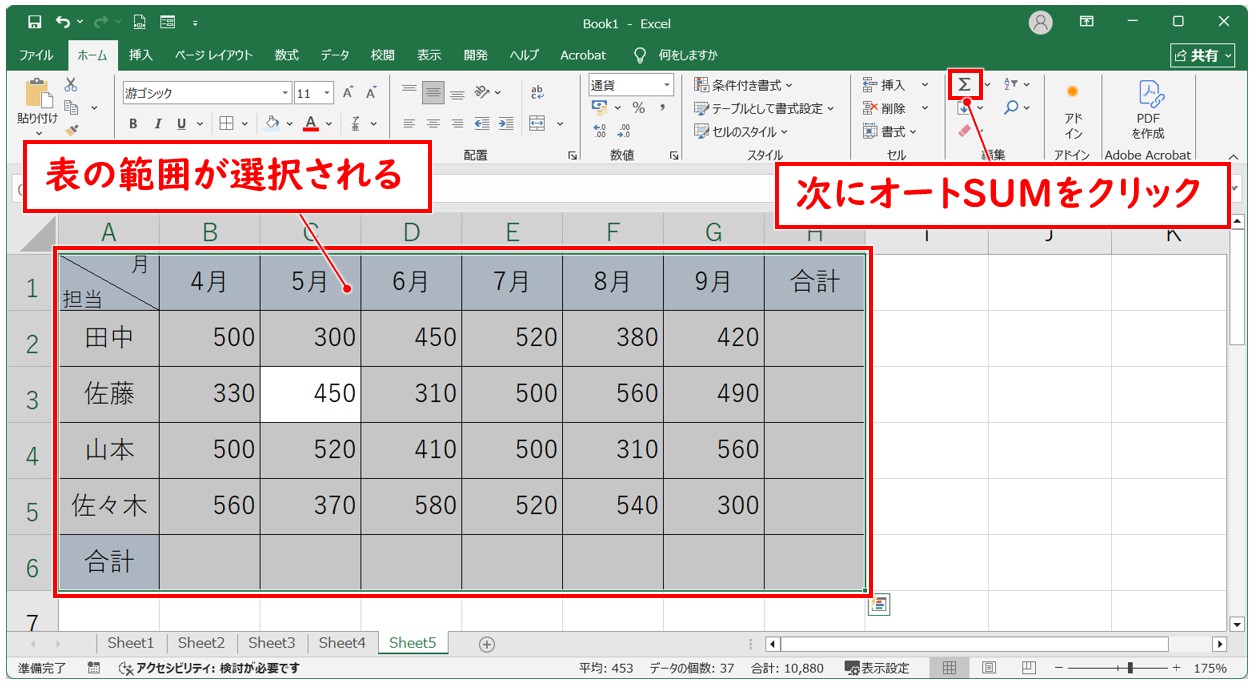Expand the merge and center dropdown arrow

tap(560, 124)
